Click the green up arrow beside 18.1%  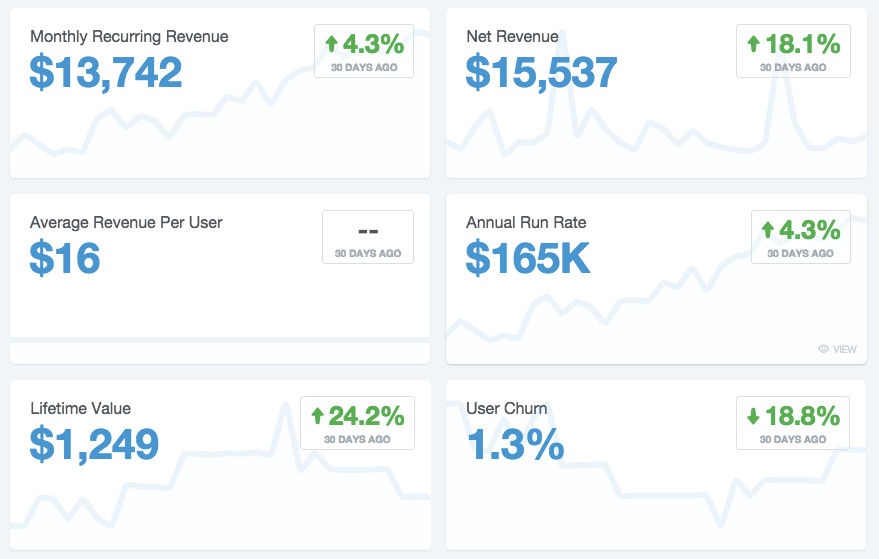click(753, 43)
